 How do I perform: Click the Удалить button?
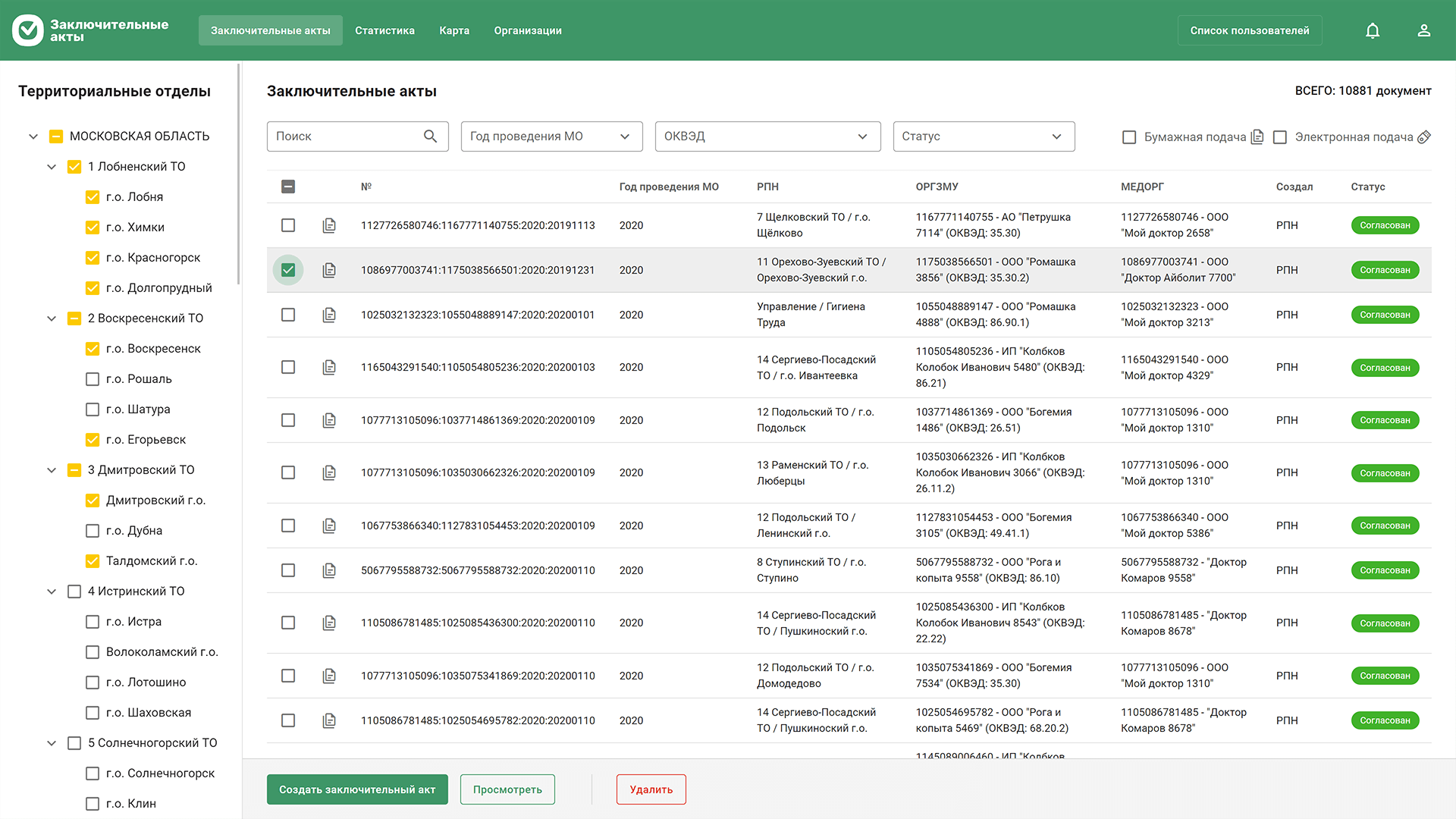coord(651,789)
